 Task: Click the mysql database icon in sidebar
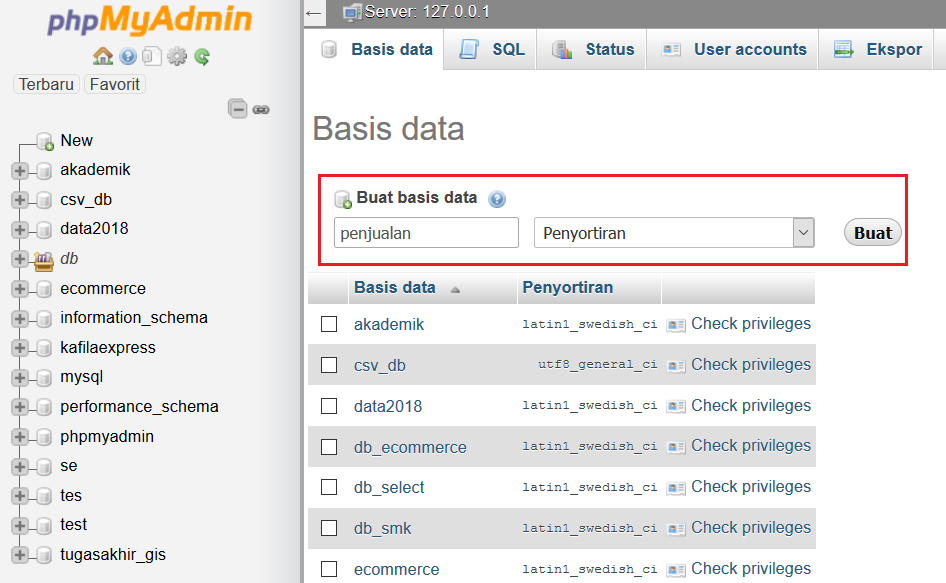click(x=43, y=378)
